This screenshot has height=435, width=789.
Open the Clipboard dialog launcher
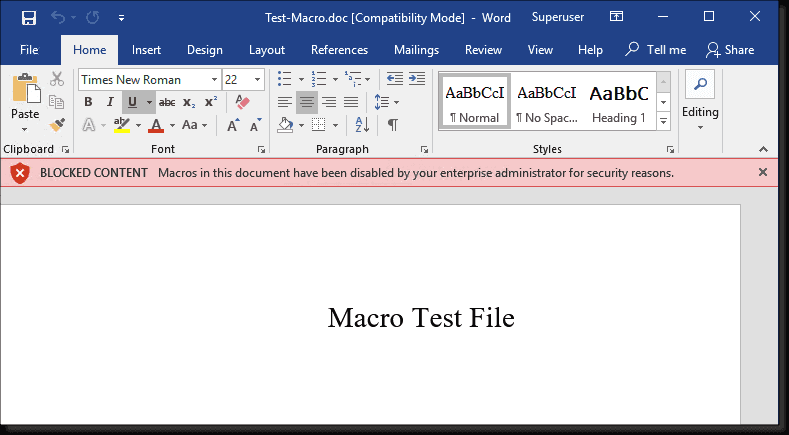[x=65, y=150]
